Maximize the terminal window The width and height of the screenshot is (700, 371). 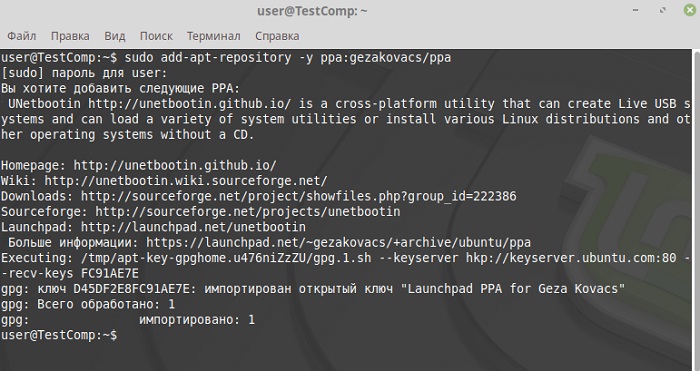click(x=663, y=10)
